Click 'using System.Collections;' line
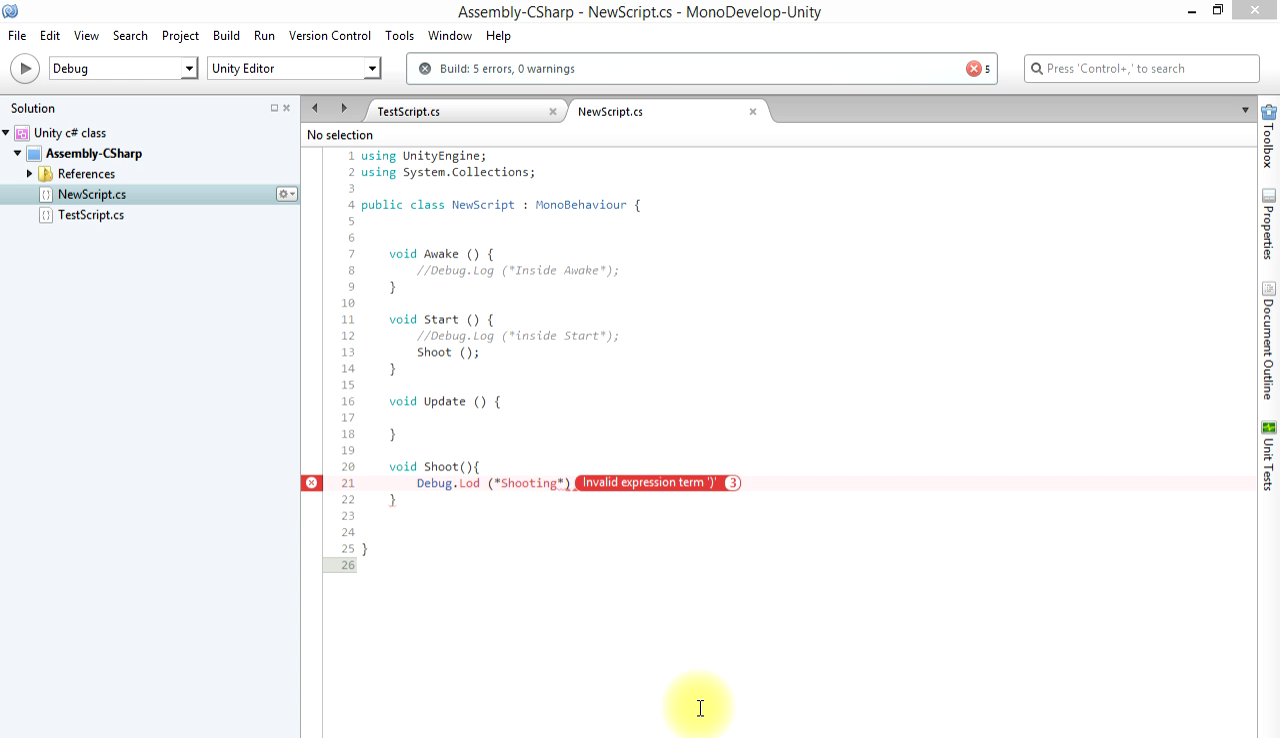Screen dimensions: 1280x738 (448, 172)
